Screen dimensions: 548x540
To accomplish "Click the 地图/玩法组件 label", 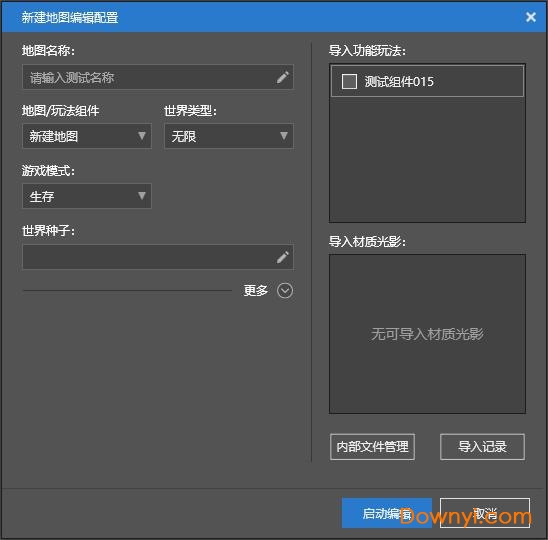I will (x=60, y=111).
